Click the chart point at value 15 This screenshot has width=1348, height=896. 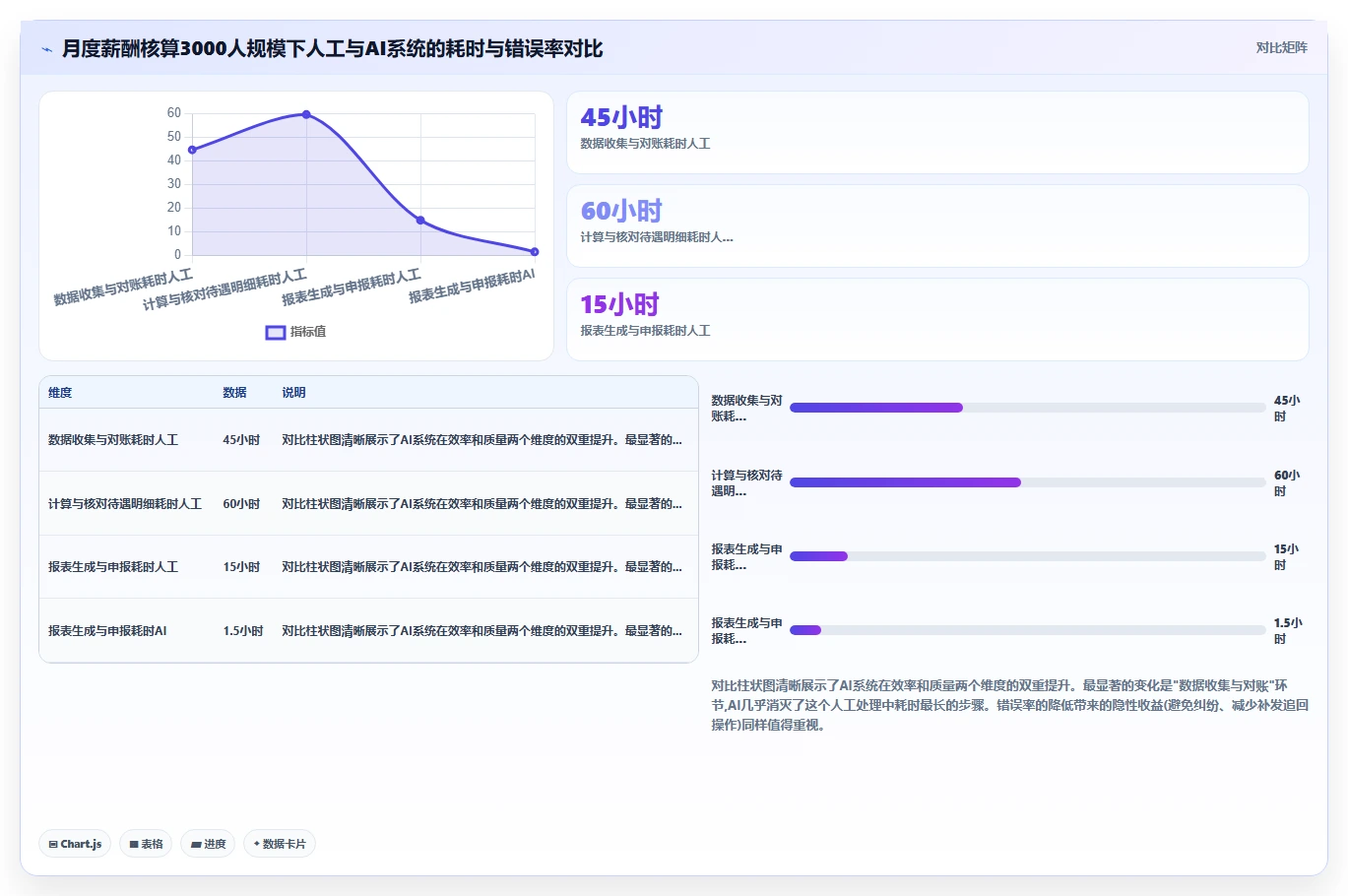[420, 221]
